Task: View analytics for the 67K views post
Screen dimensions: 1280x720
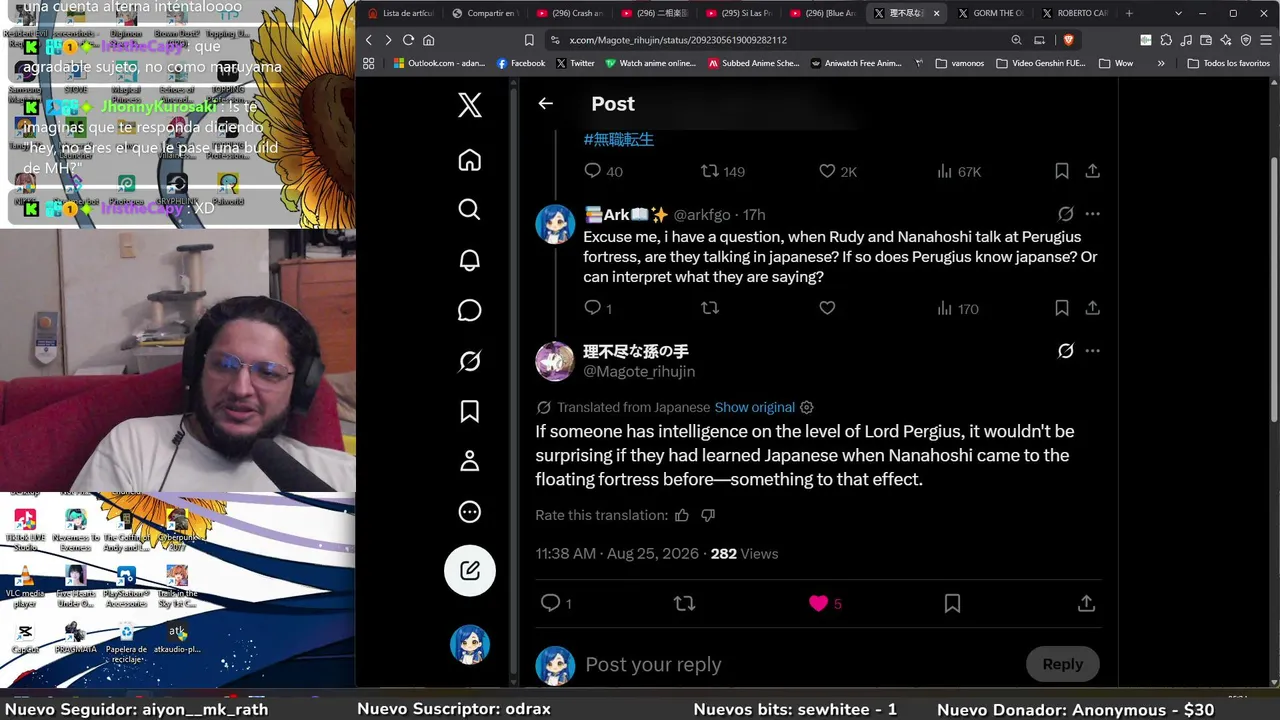Action: pos(958,171)
